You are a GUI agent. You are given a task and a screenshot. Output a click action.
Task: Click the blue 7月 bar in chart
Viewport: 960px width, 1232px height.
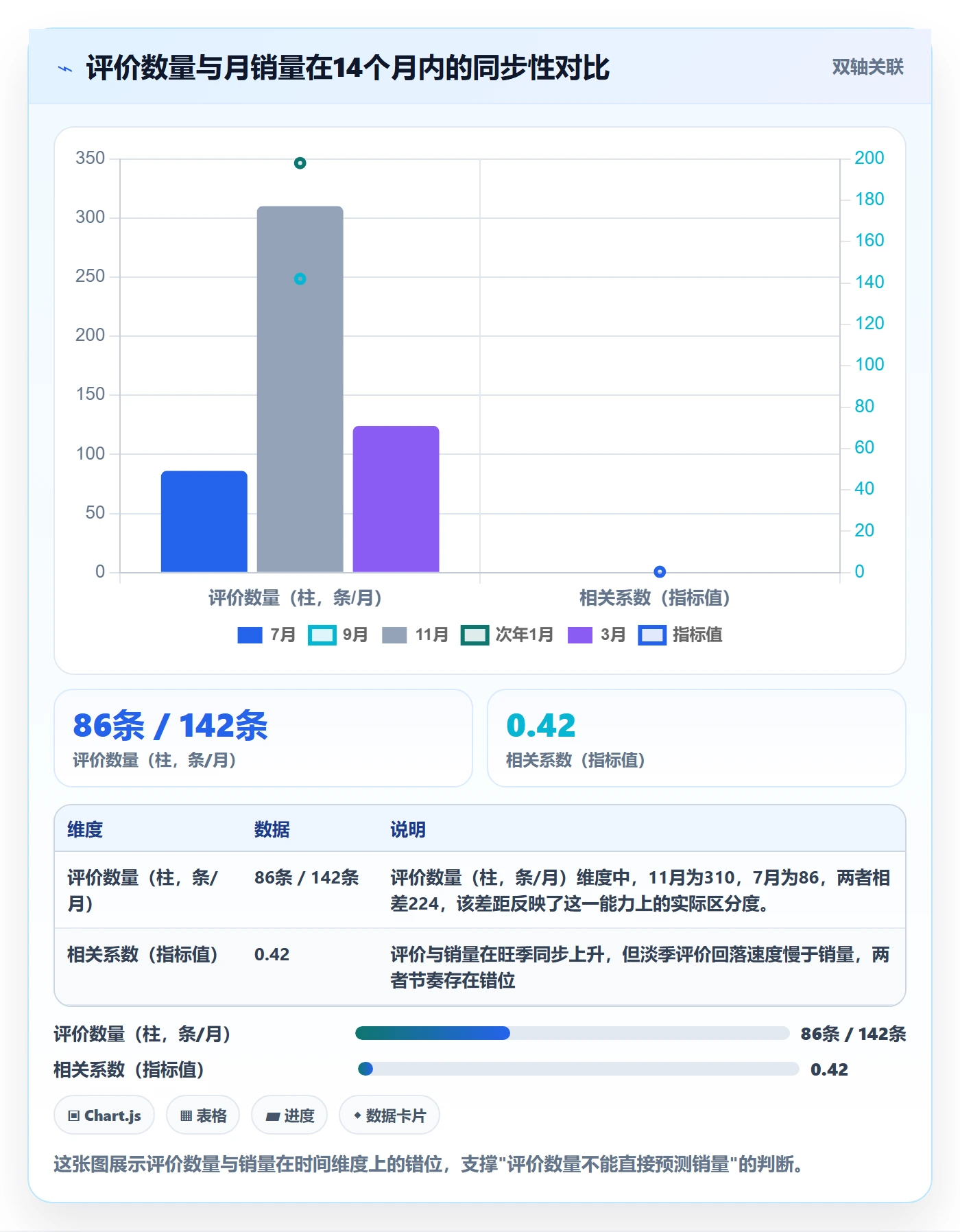point(204,521)
